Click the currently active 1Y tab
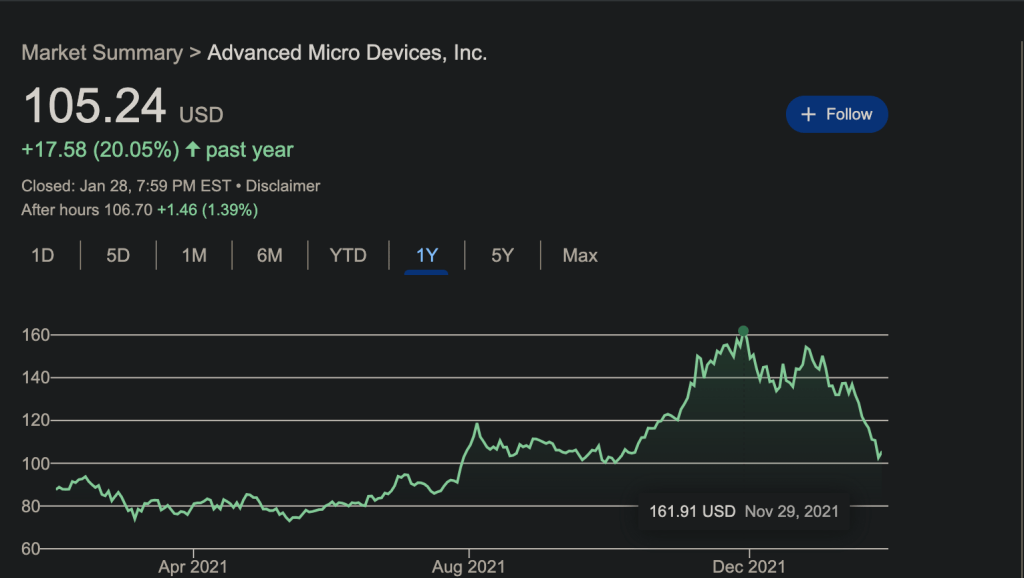 pyautogui.click(x=425, y=255)
